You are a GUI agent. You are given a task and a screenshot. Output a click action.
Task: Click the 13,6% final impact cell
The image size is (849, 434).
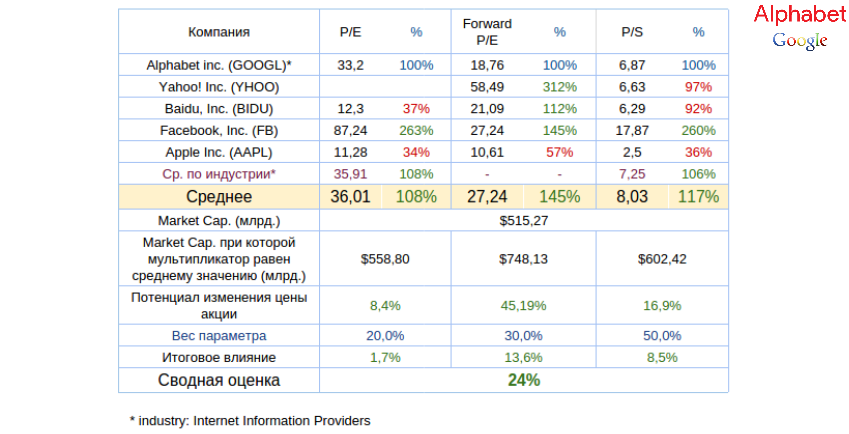pyautogui.click(x=524, y=358)
